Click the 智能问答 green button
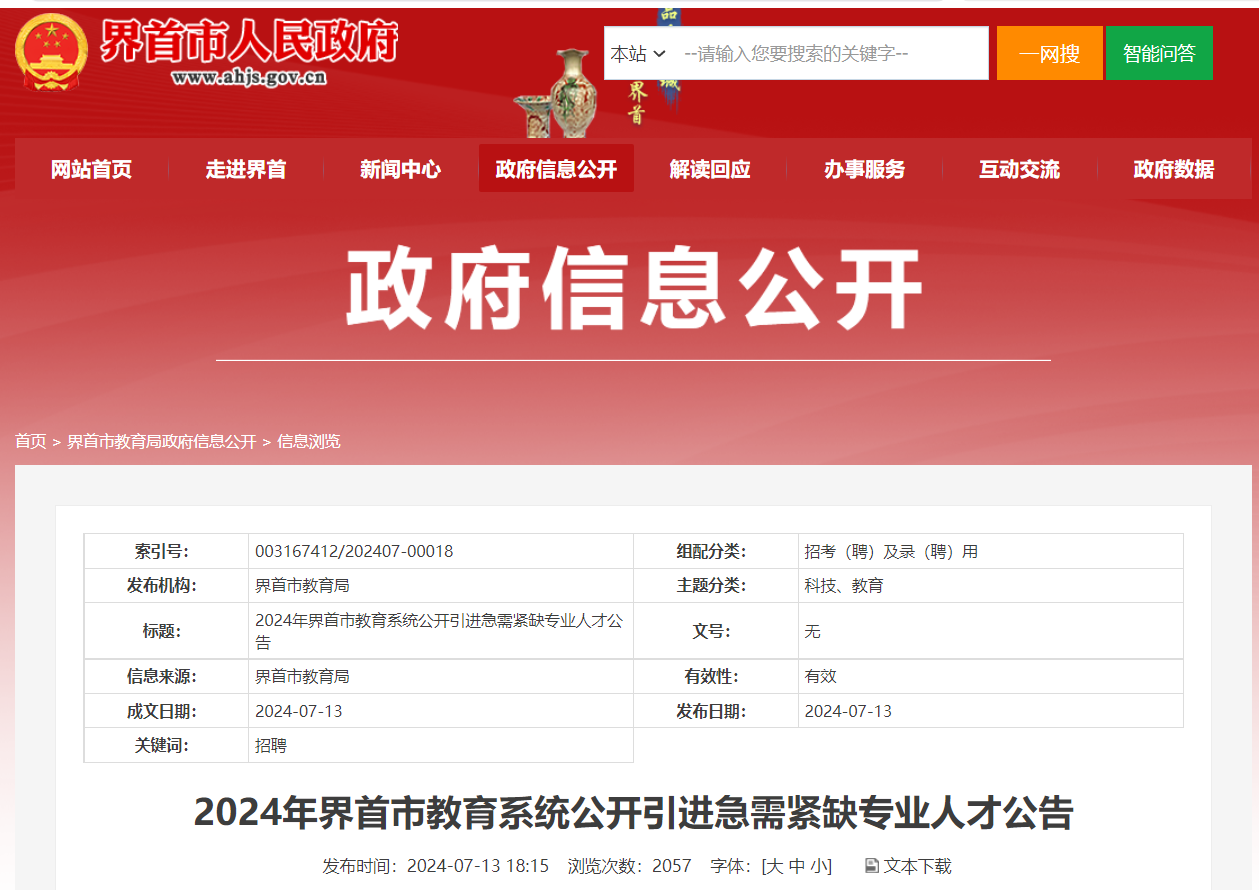 (x=1159, y=53)
